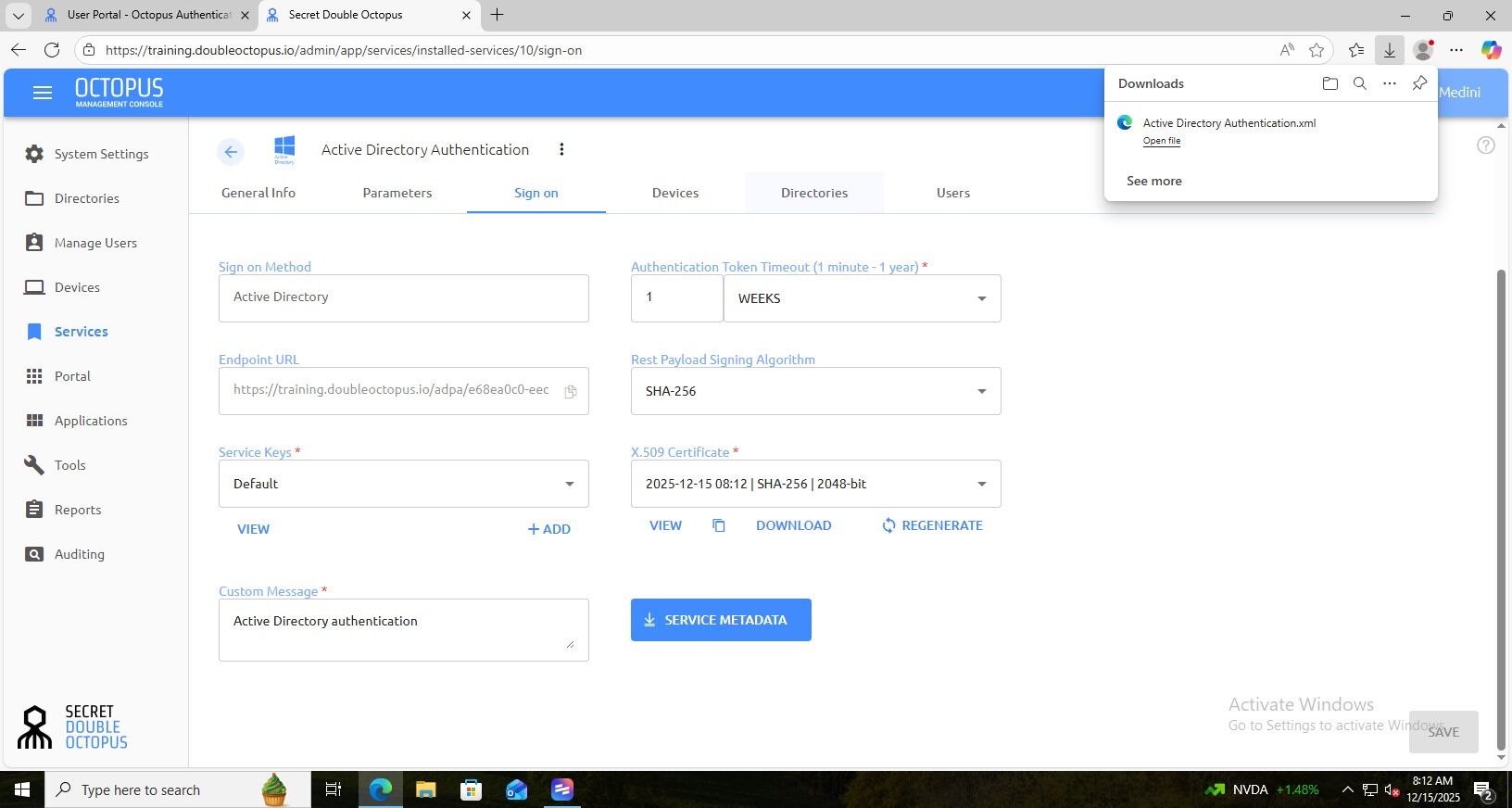This screenshot has height=808, width=1512.
Task: Click REGENERATE certificate button
Action: [x=932, y=525]
